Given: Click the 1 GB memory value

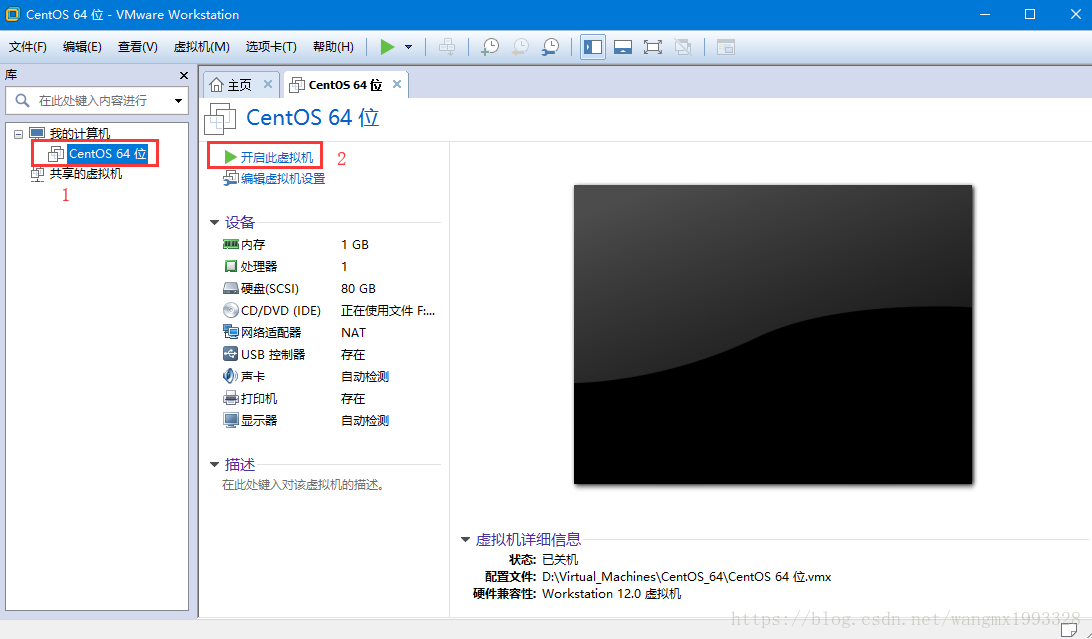Looking at the screenshot, I should (355, 245).
